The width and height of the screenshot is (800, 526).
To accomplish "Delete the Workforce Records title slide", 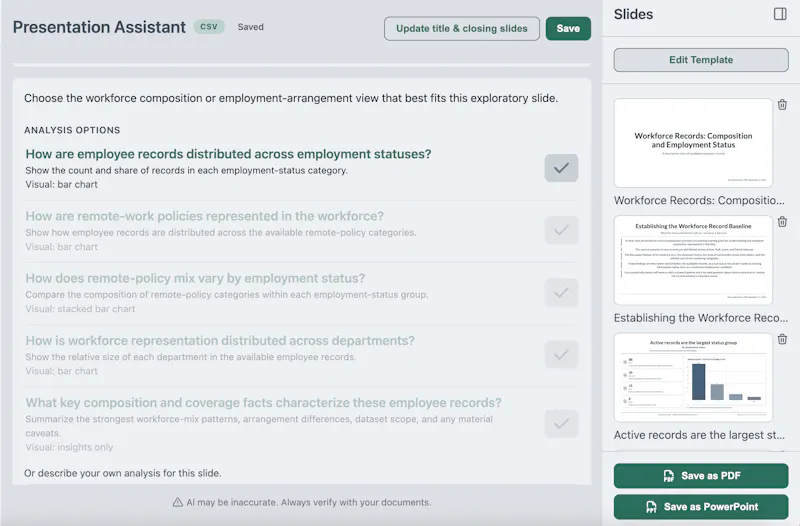I will point(782,105).
